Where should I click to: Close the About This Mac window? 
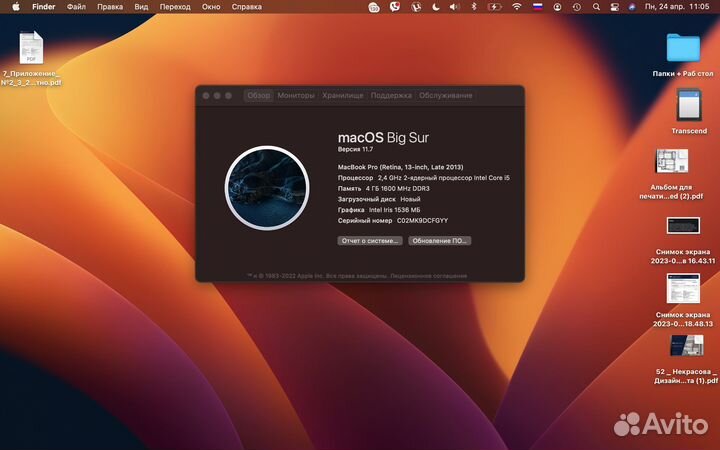pyautogui.click(x=206, y=96)
